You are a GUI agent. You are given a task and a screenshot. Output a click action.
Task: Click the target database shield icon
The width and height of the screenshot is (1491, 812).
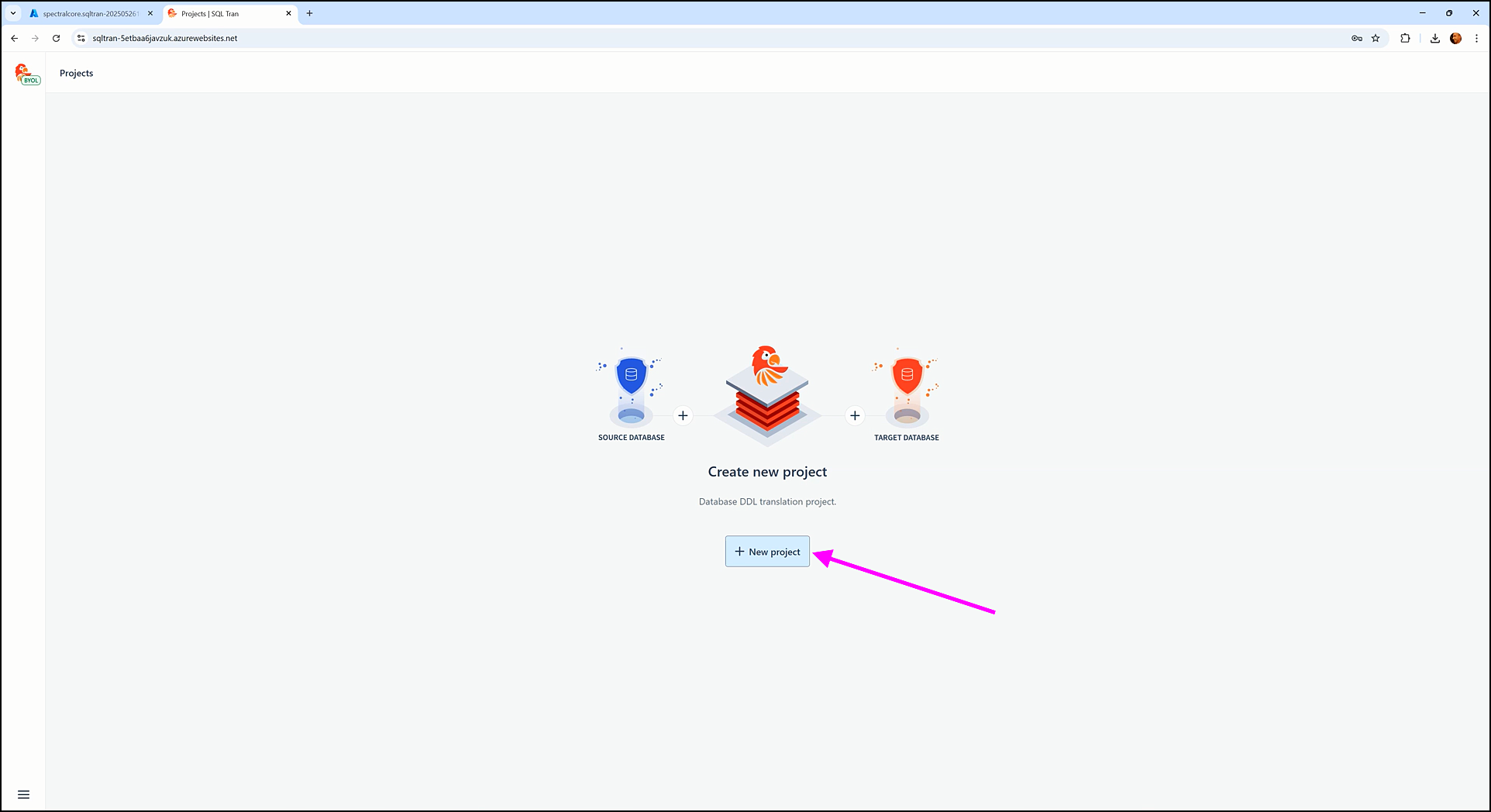(x=907, y=376)
